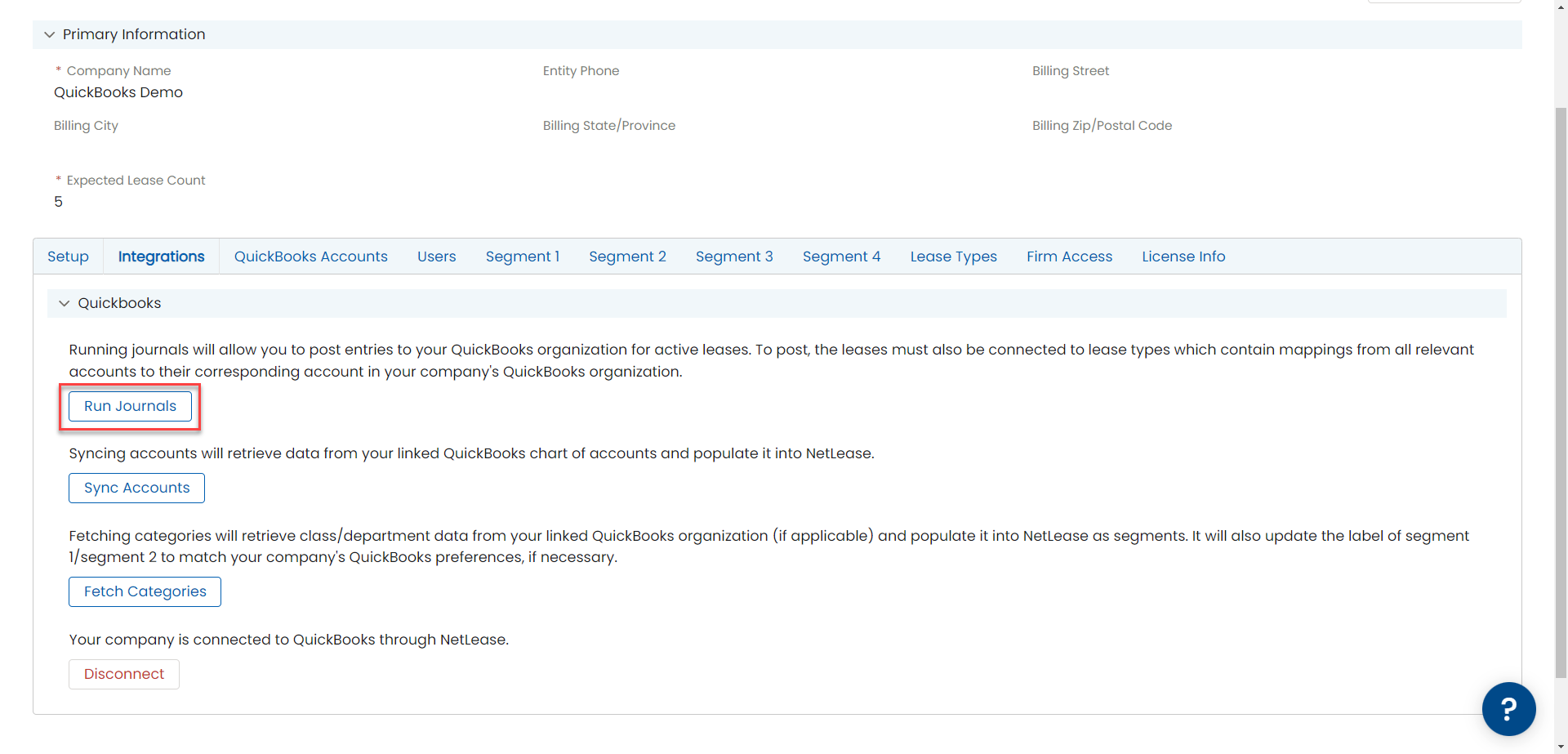This screenshot has height=754, width=1568.
Task: Switch to the Firm Access tab
Action: coord(1070,257)
